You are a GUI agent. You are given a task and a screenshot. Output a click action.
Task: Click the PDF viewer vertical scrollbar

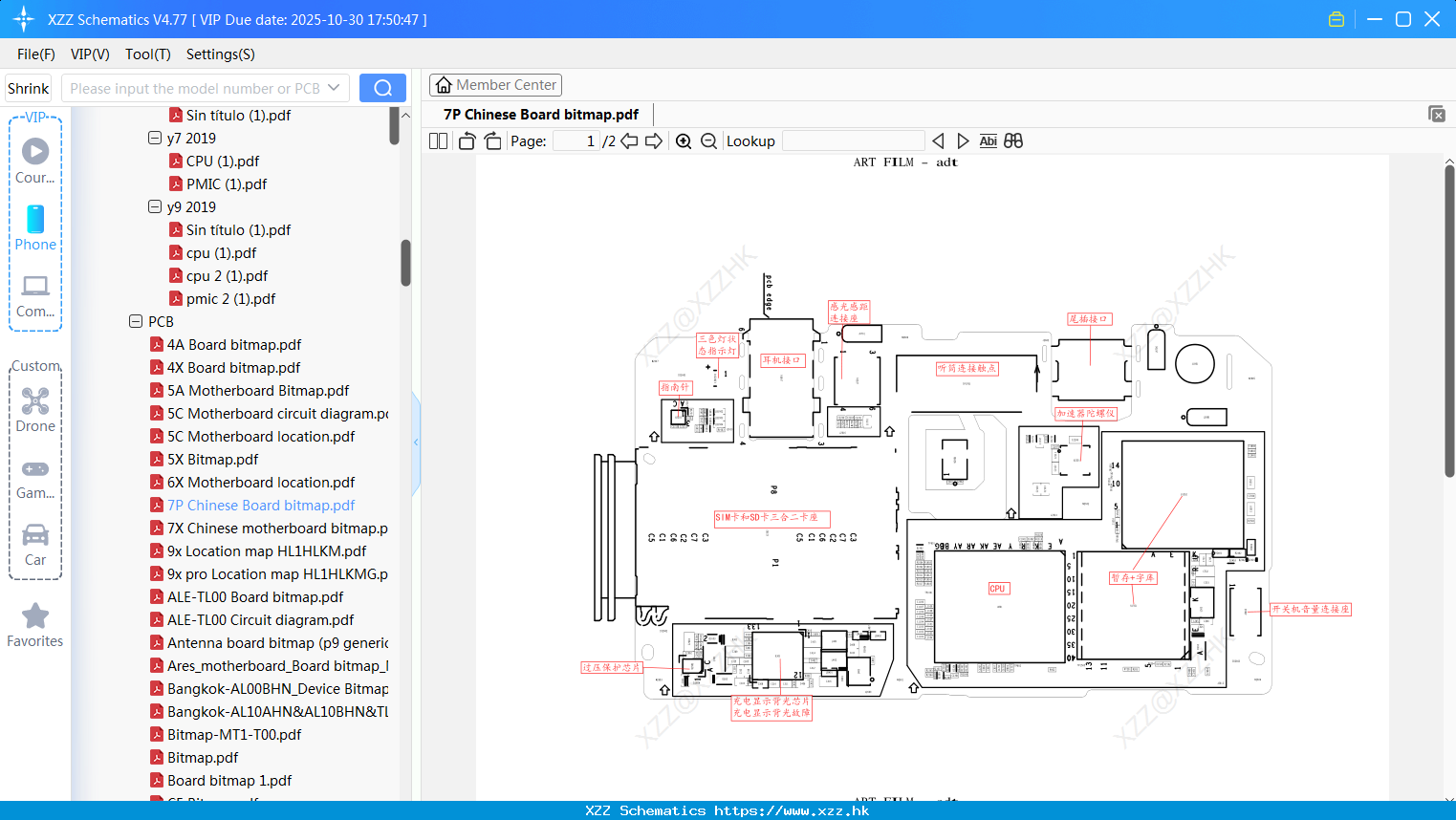[1449, 320]
